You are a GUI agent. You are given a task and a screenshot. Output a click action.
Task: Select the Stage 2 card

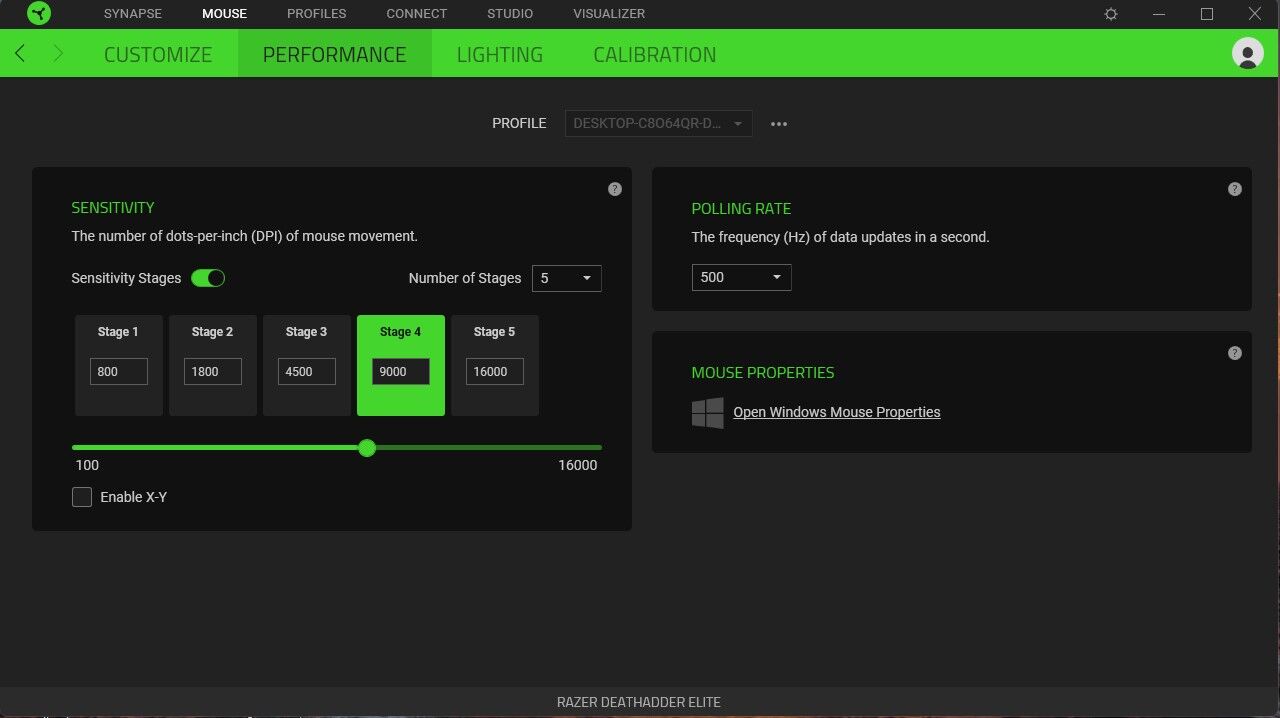click(213, 365)
